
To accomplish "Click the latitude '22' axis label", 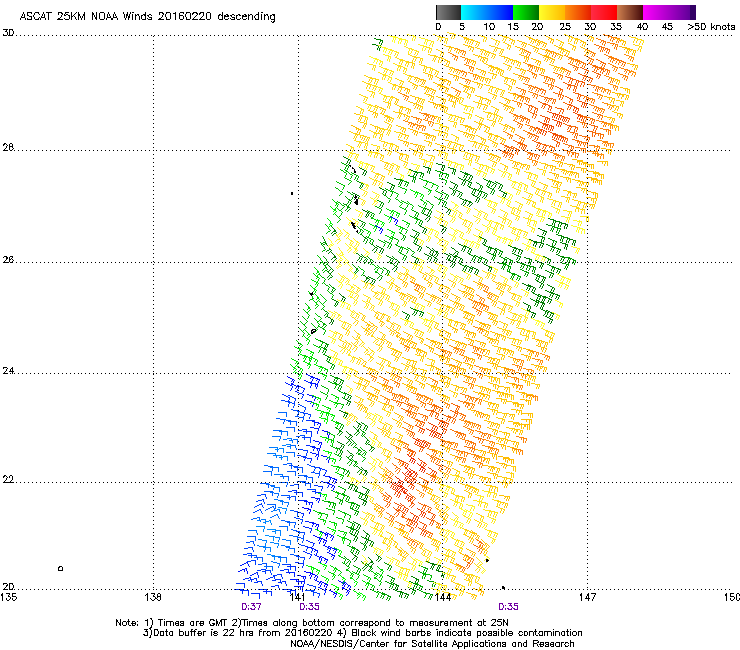I will (x=8, y=479).
